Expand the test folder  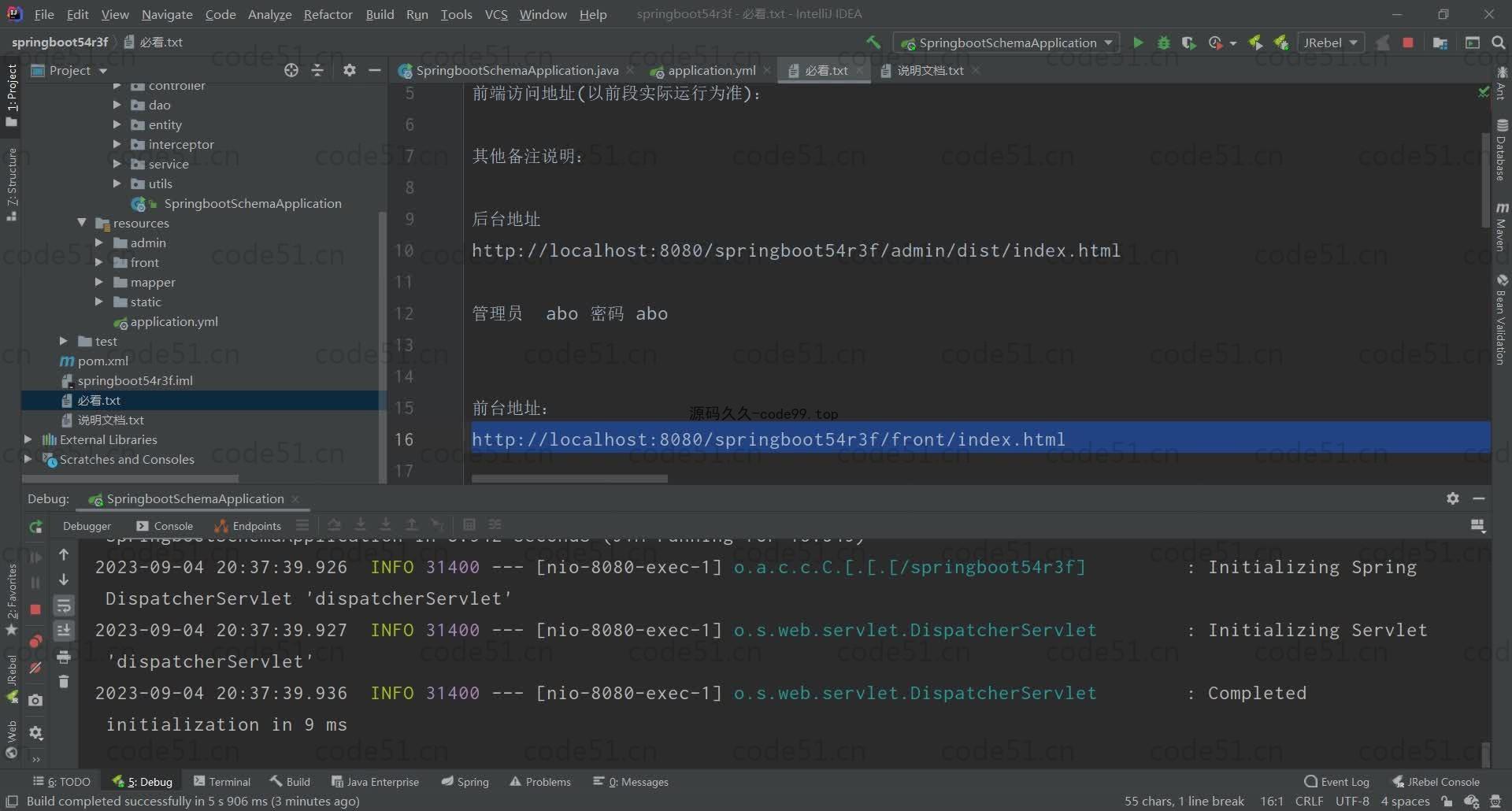(x=64, y=341)
